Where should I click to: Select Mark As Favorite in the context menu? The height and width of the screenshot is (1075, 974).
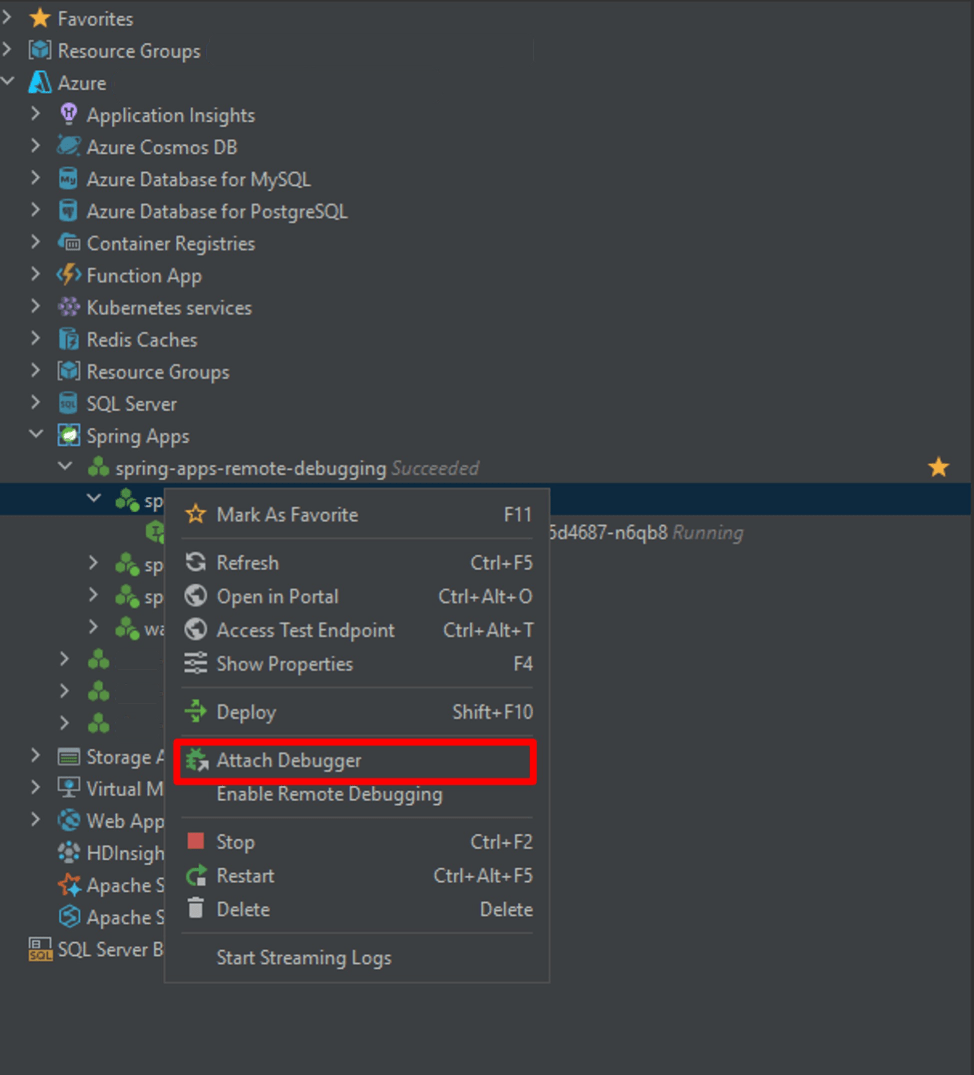tap(288, 514)
